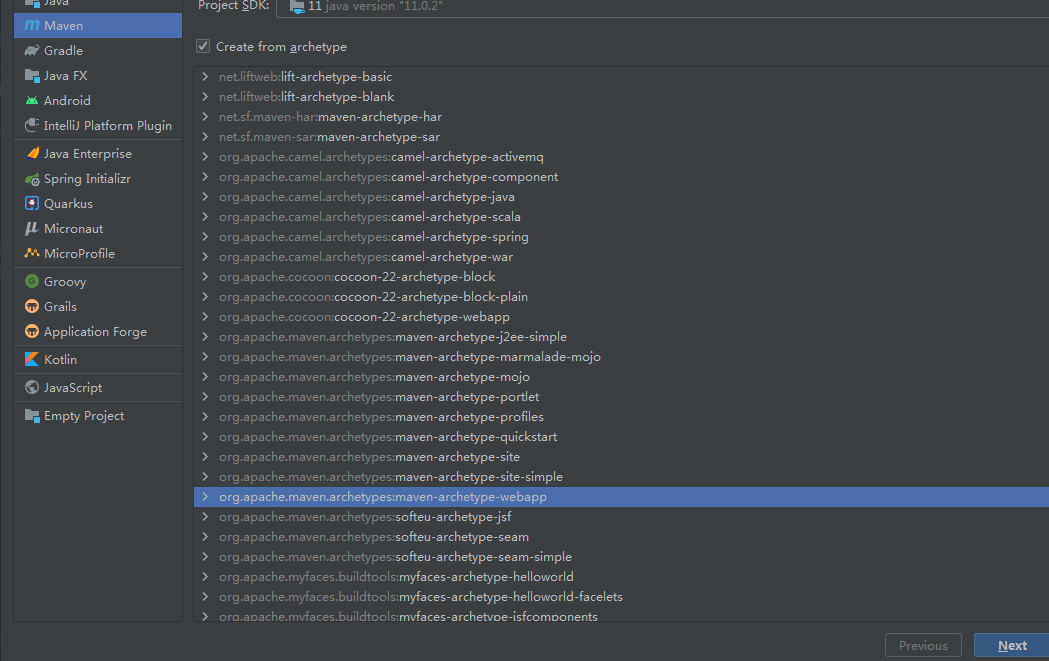
Task: Click the IntelliJ Platform Plugin icon
Action: (x=31, y=125)
